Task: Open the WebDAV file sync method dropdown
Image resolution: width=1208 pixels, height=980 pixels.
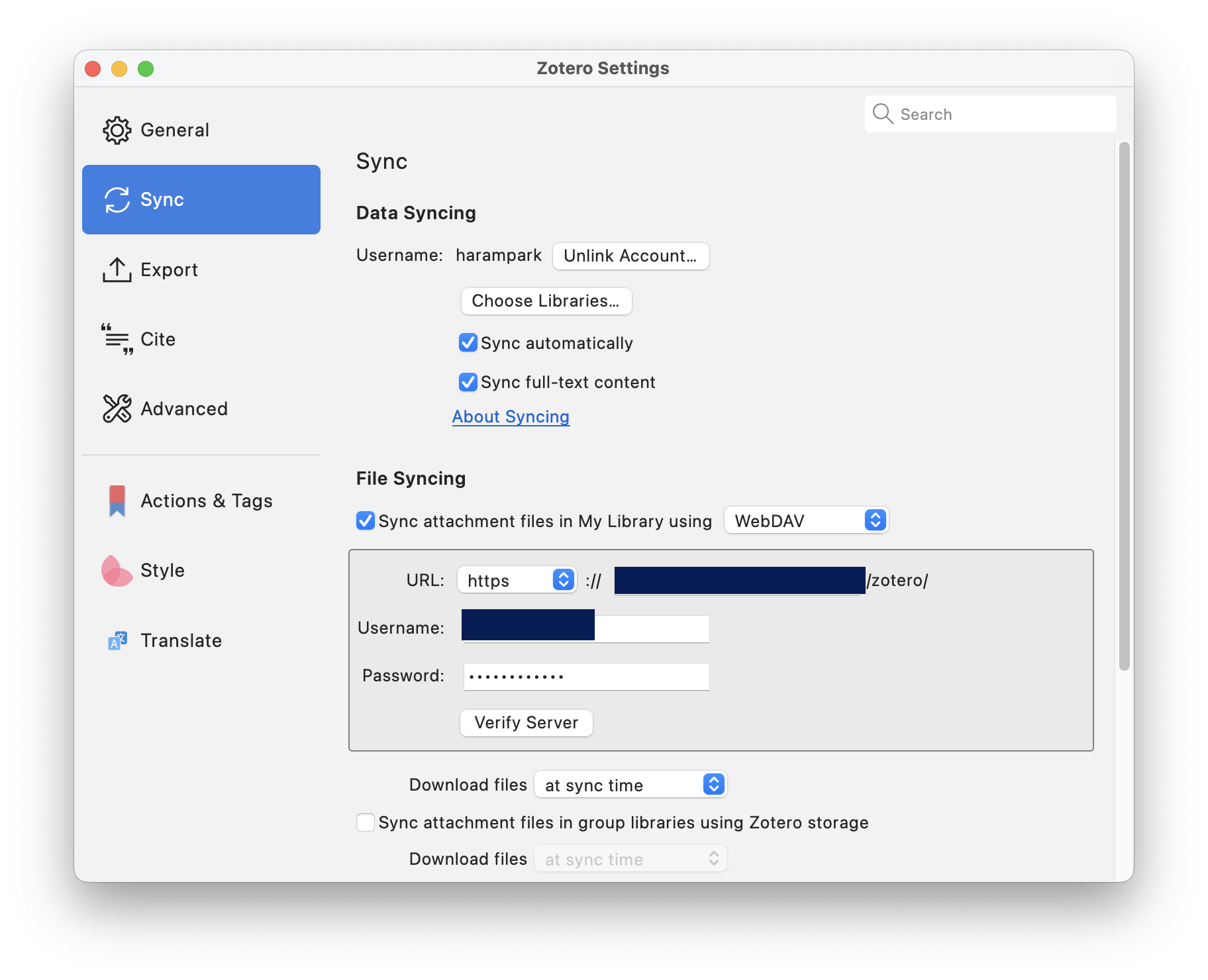Action: pos(806,520)
